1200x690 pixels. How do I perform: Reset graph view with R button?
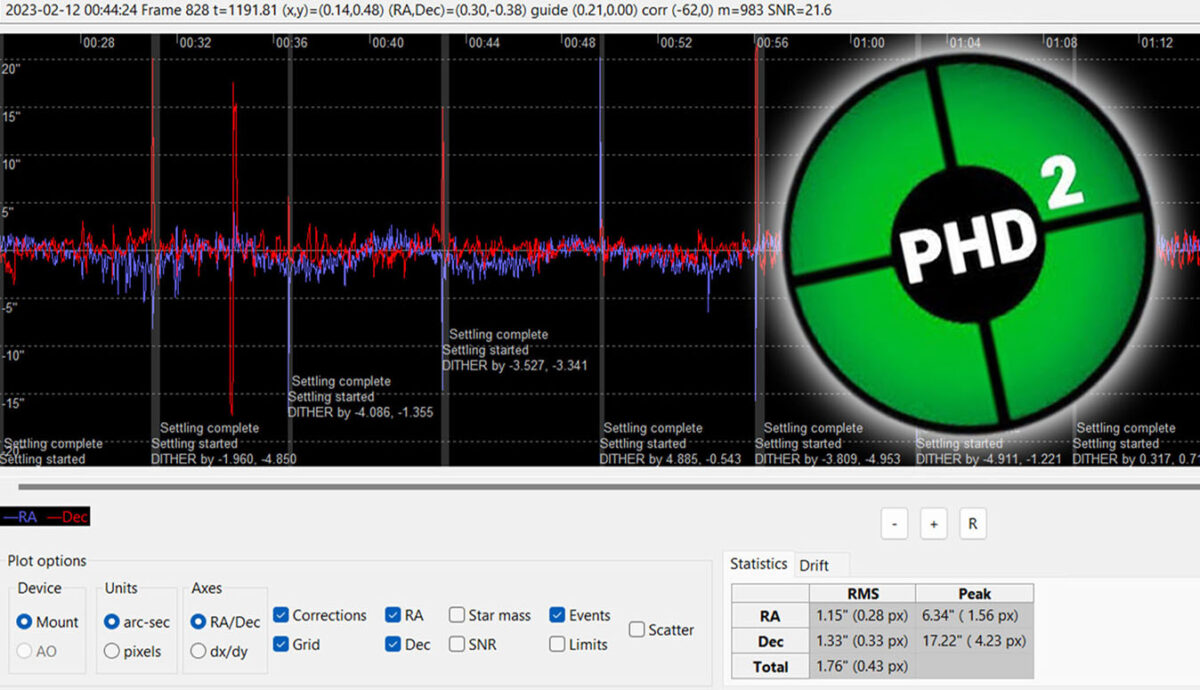(x=972, y=524)
